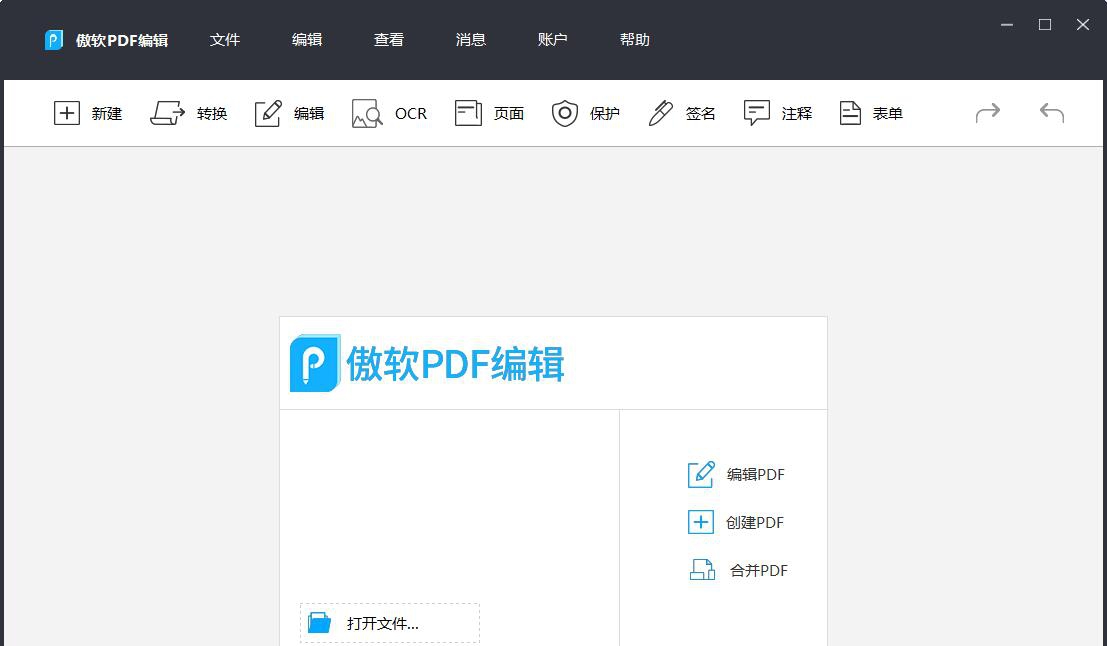This screenshot has width=1107, height=646.
Task: Open the 查看 view menu
Action: [x=389, y=40]
